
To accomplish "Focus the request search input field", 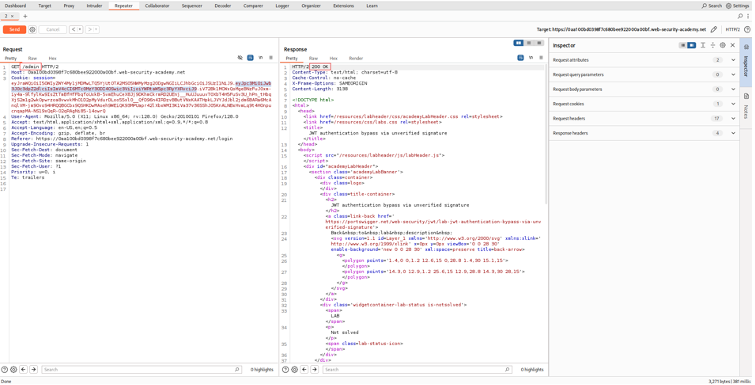I will point(141,370).
